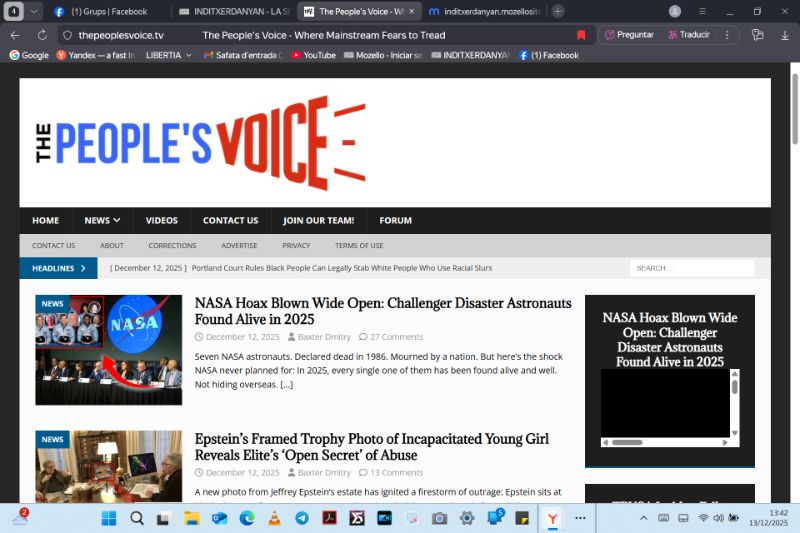This screenshot has width=800, height=533.
Task: Open the VIDEOS menu item
Action: (161, 220)
